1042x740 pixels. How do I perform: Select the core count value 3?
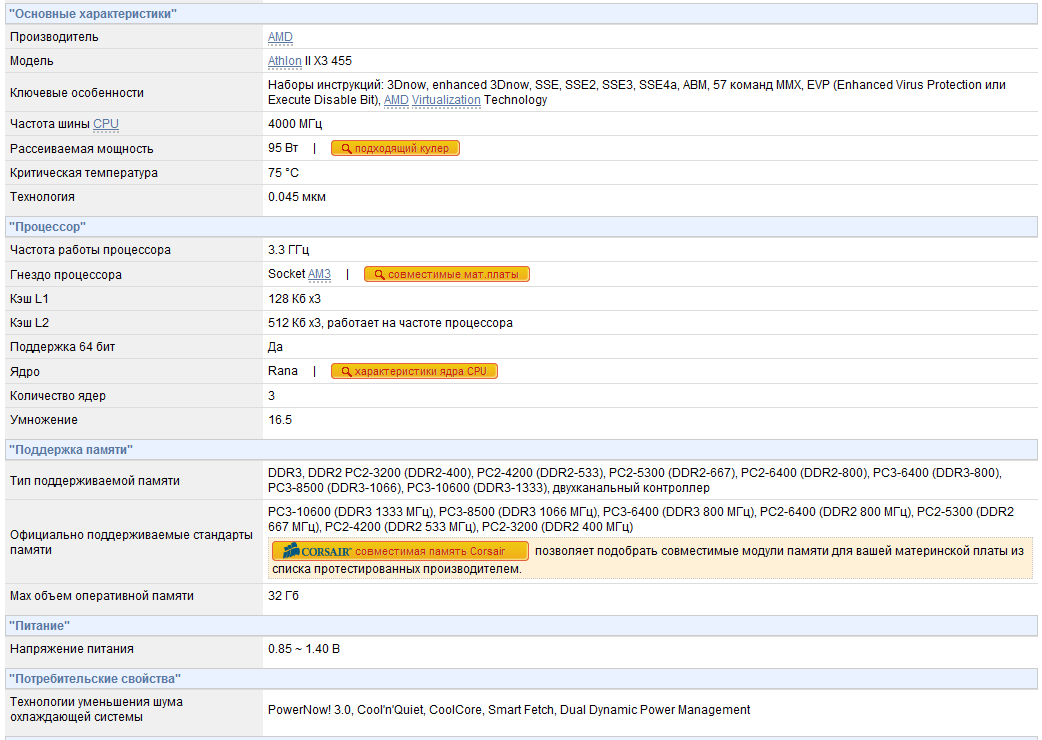pyautogui.click(x=271, y=396)
